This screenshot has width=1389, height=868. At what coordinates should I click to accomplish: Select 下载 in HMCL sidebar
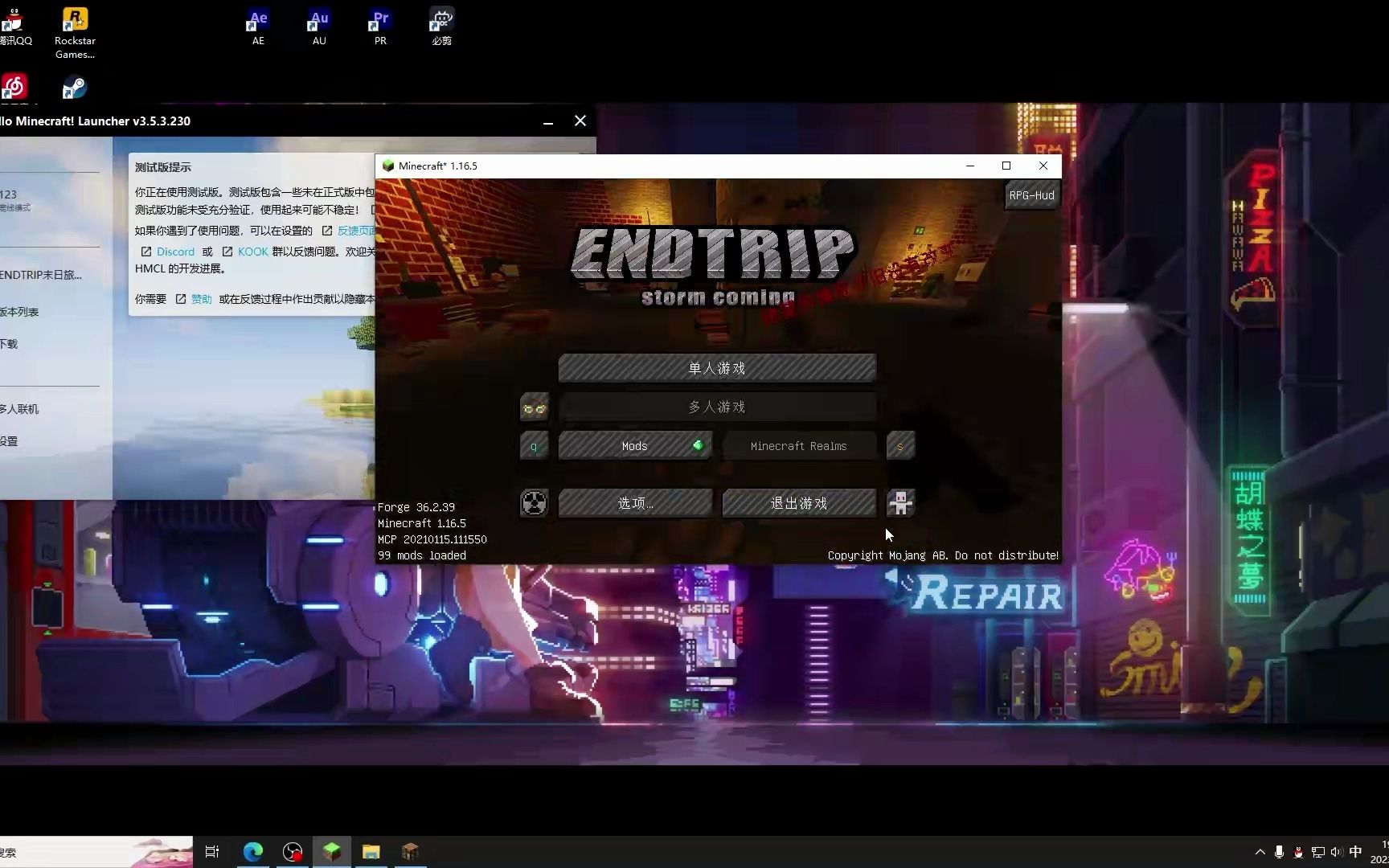[8, 344]
